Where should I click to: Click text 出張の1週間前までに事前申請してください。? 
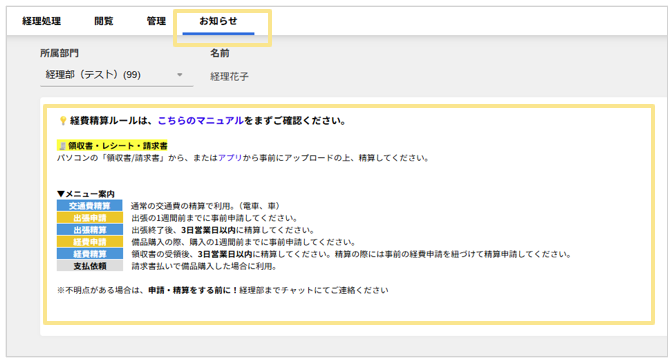[215, 218]
